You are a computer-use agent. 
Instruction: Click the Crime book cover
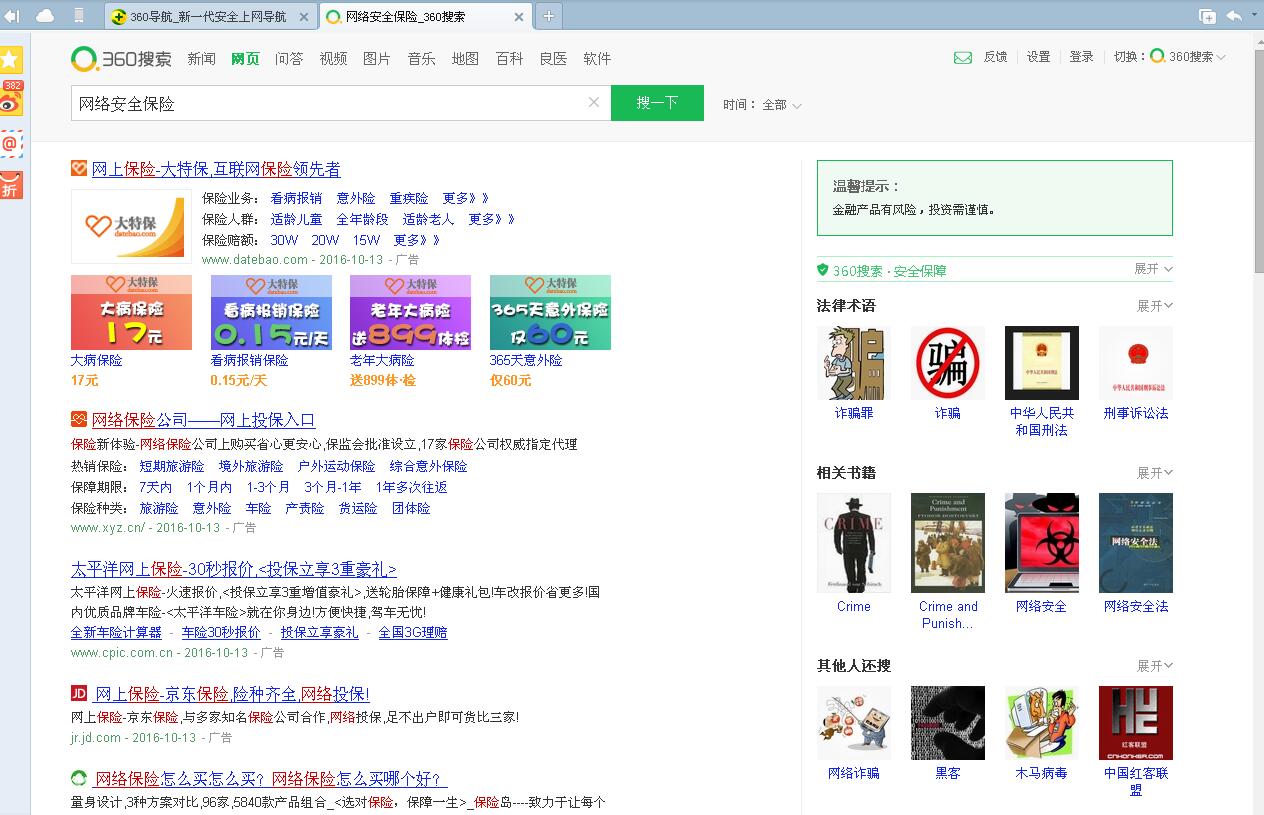(854, 543)
